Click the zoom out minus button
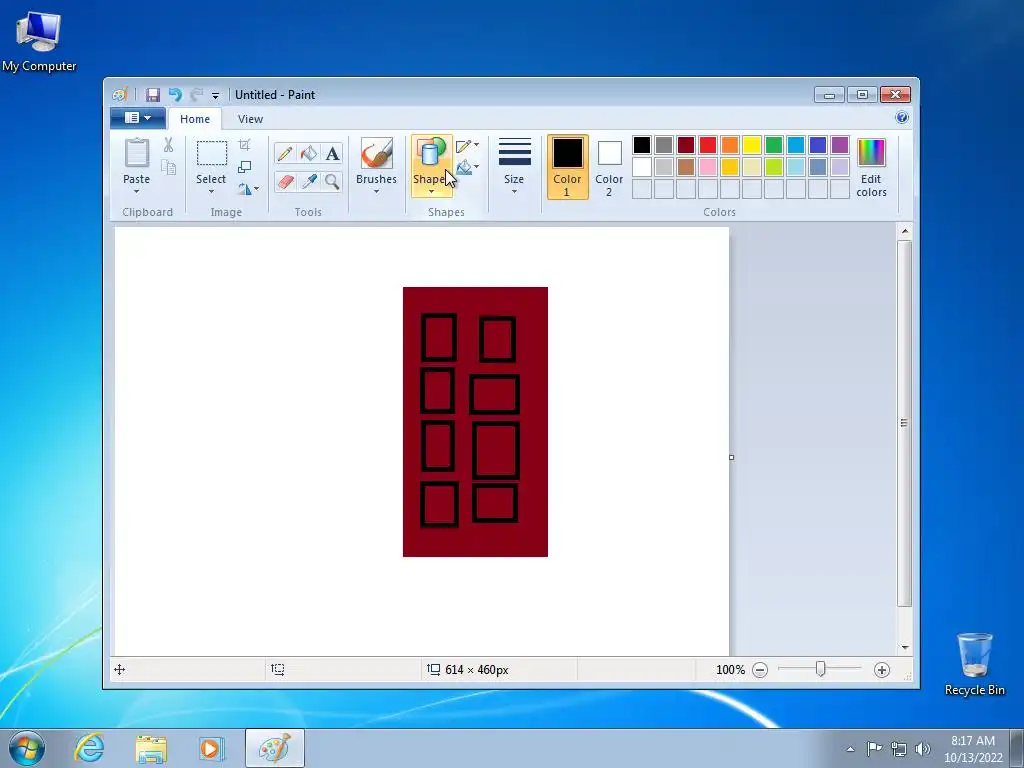The image size is (1024, 768). pyautogui.click(x=760, y=670)
